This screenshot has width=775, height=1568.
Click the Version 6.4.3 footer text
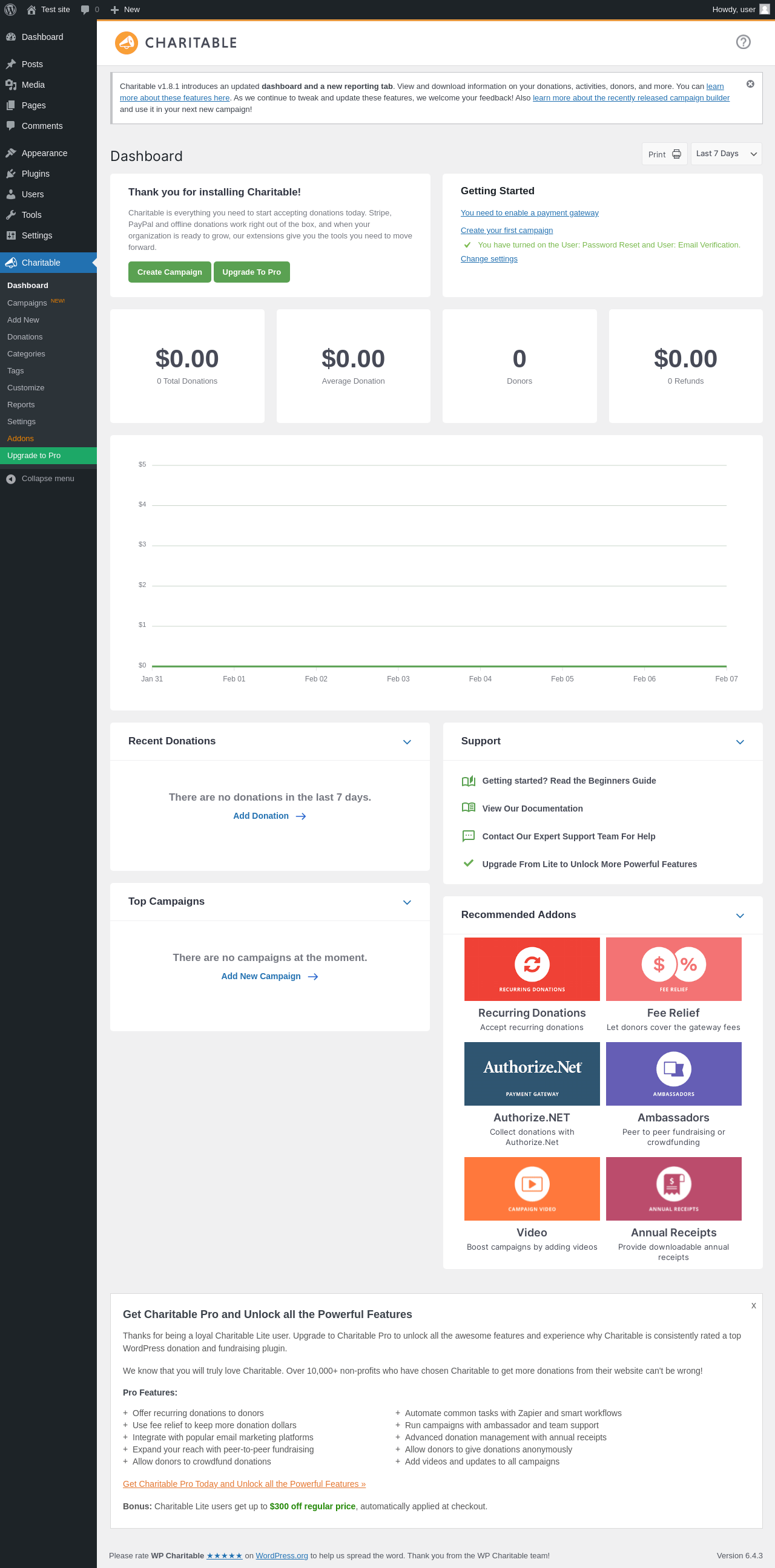click(739, 1555)
